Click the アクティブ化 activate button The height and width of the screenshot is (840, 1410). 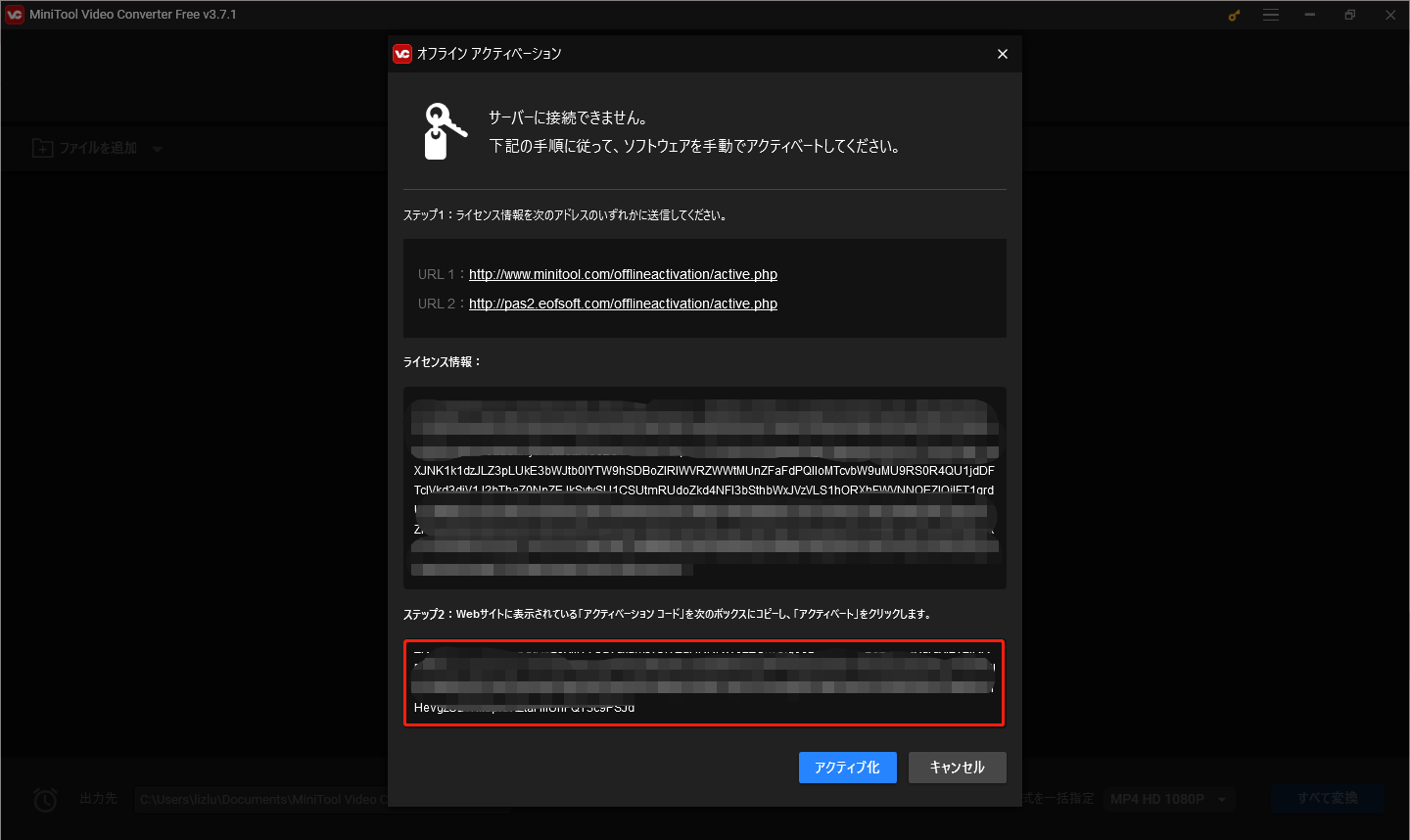847,768
